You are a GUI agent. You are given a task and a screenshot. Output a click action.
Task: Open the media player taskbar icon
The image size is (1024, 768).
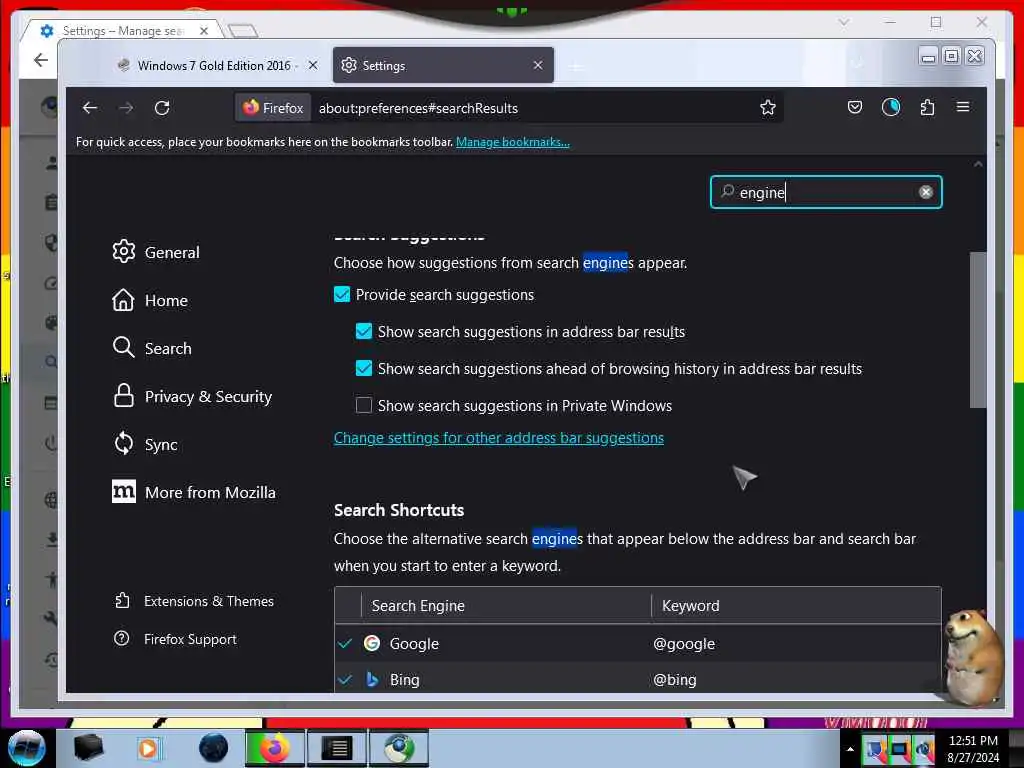148,748
